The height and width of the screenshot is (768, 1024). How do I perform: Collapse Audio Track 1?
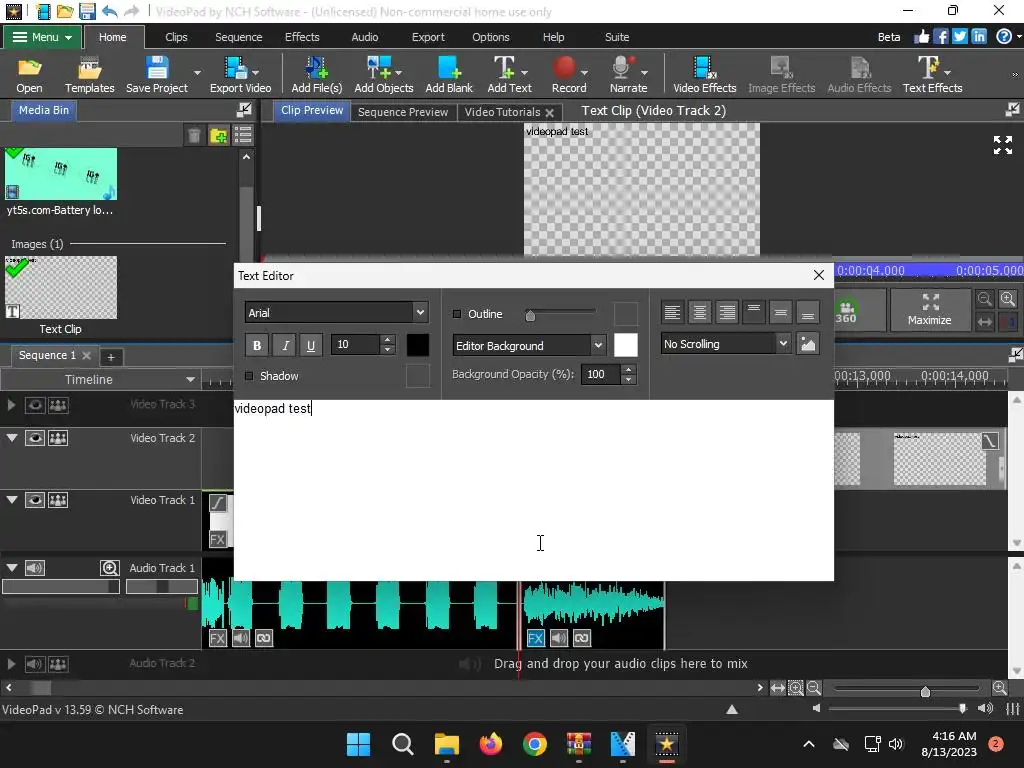click(12, 568)
